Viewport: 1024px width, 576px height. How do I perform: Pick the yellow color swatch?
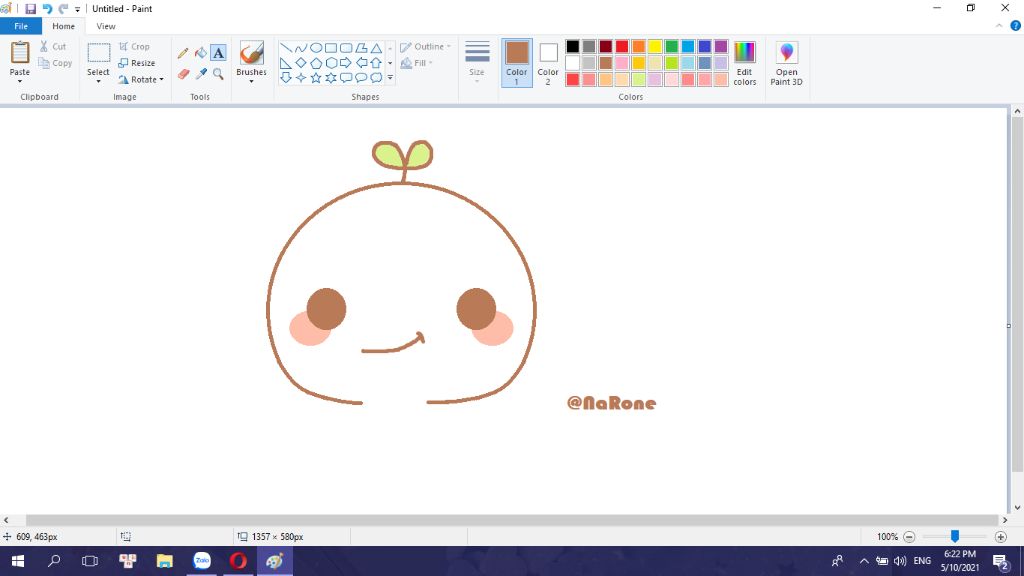pos(655,46)
